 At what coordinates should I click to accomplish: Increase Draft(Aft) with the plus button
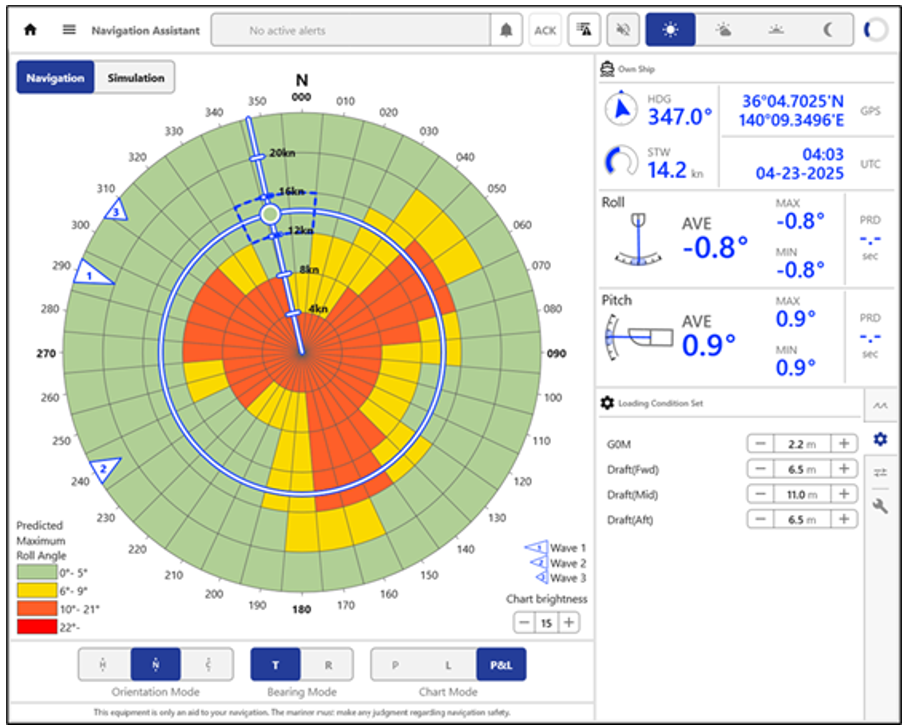[x=844, y=519]
